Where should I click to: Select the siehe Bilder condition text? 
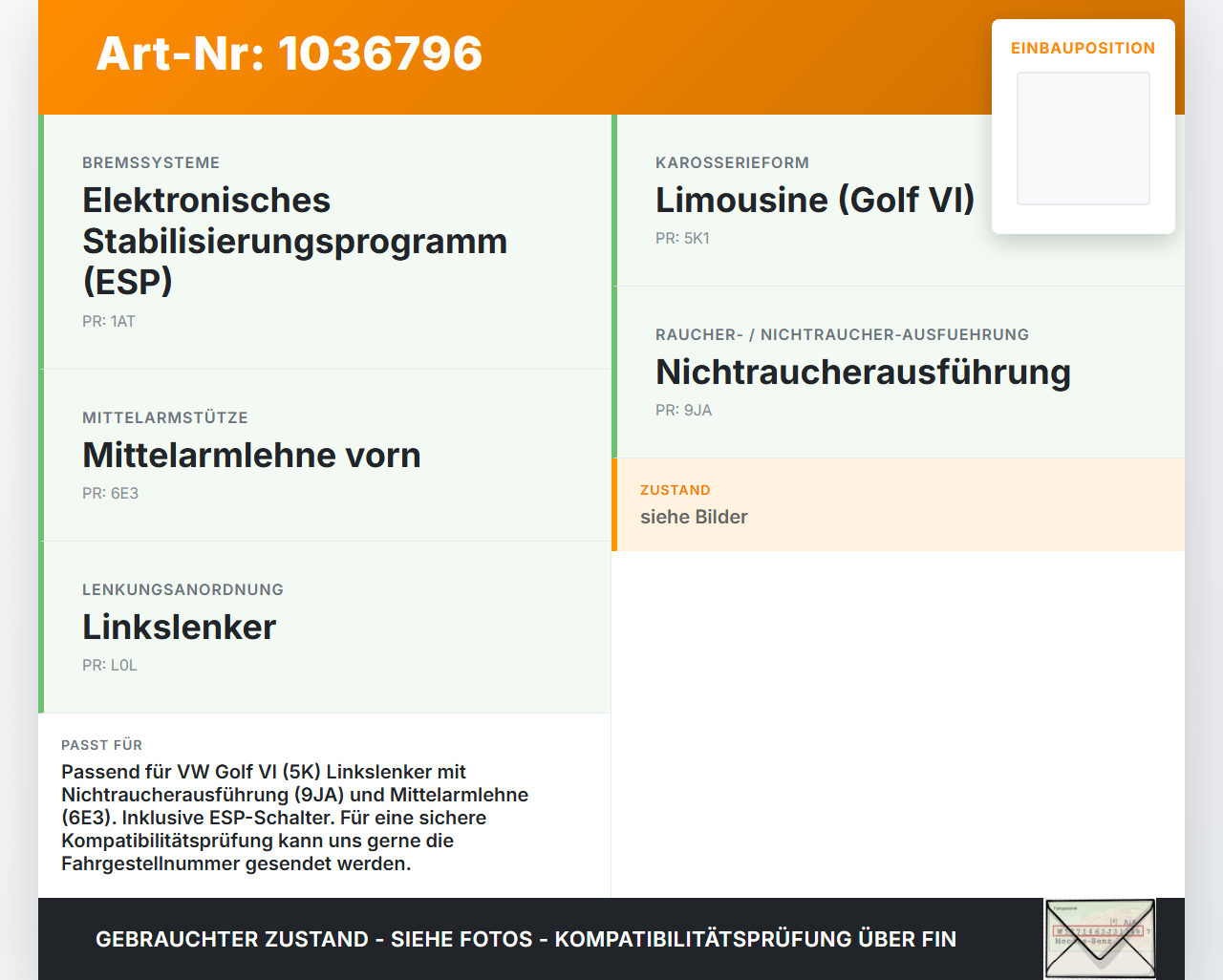point(694,517)
